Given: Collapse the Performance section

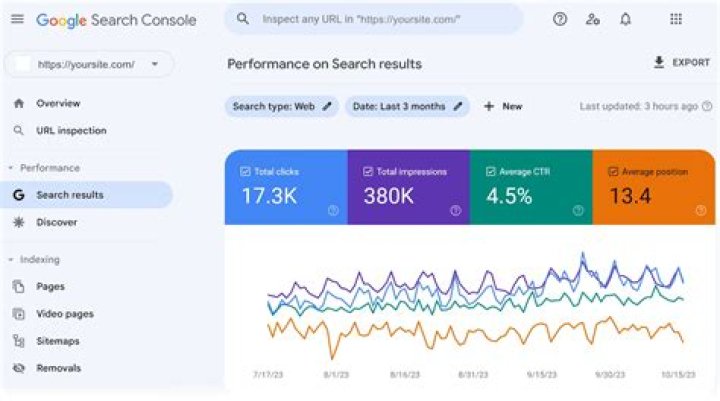Looking at the screenshot, I should (11, 168).
